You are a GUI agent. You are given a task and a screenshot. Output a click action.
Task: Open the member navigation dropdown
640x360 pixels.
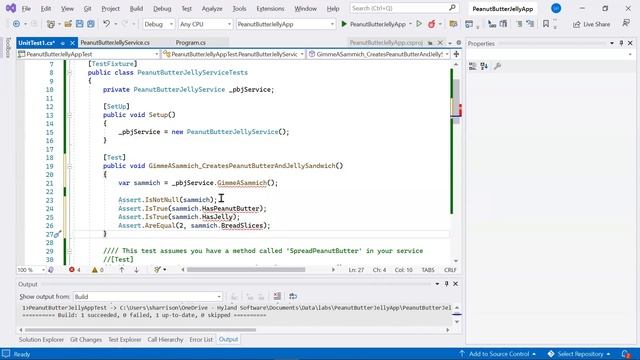tap(378, 54)
